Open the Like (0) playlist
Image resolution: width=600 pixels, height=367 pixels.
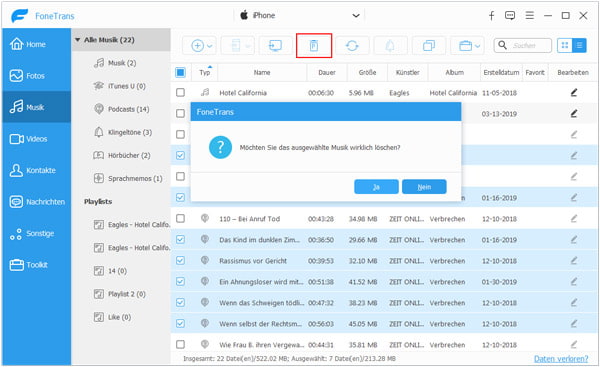[x=112, y=317]
